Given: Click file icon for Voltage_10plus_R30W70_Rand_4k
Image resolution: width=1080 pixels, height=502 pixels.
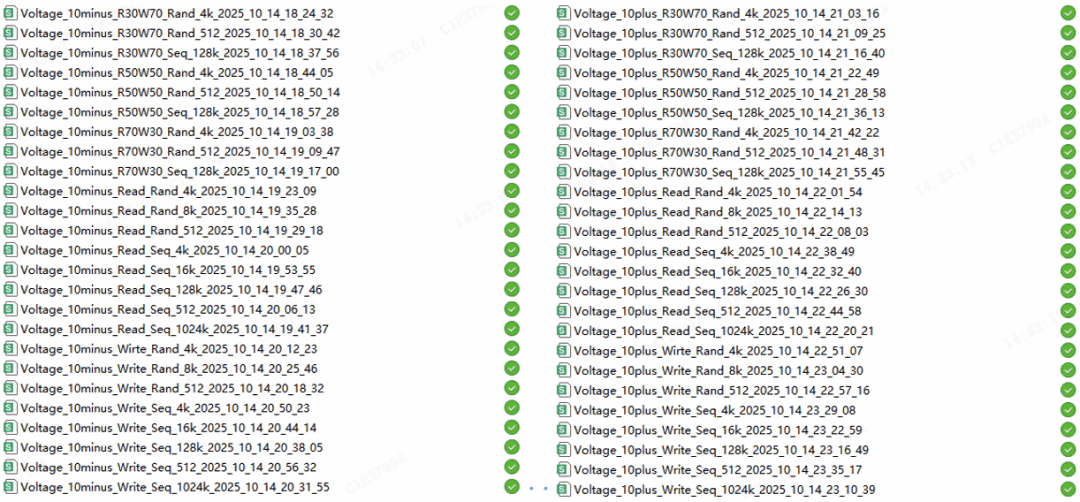Looking at the screenshot, I should tap(563, 13).
